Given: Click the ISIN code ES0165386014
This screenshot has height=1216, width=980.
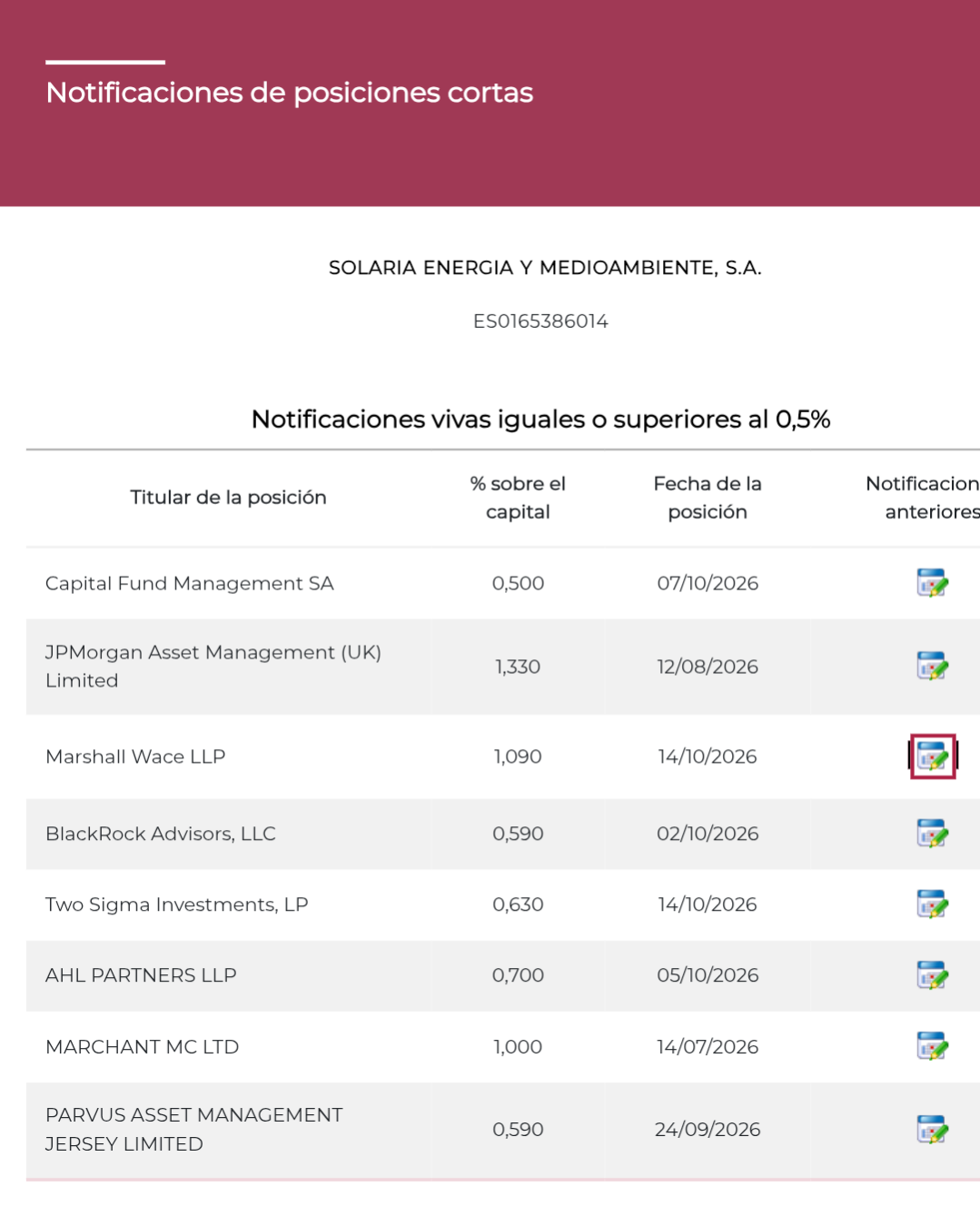Looking at the screenshot, I should pos(540,321).
